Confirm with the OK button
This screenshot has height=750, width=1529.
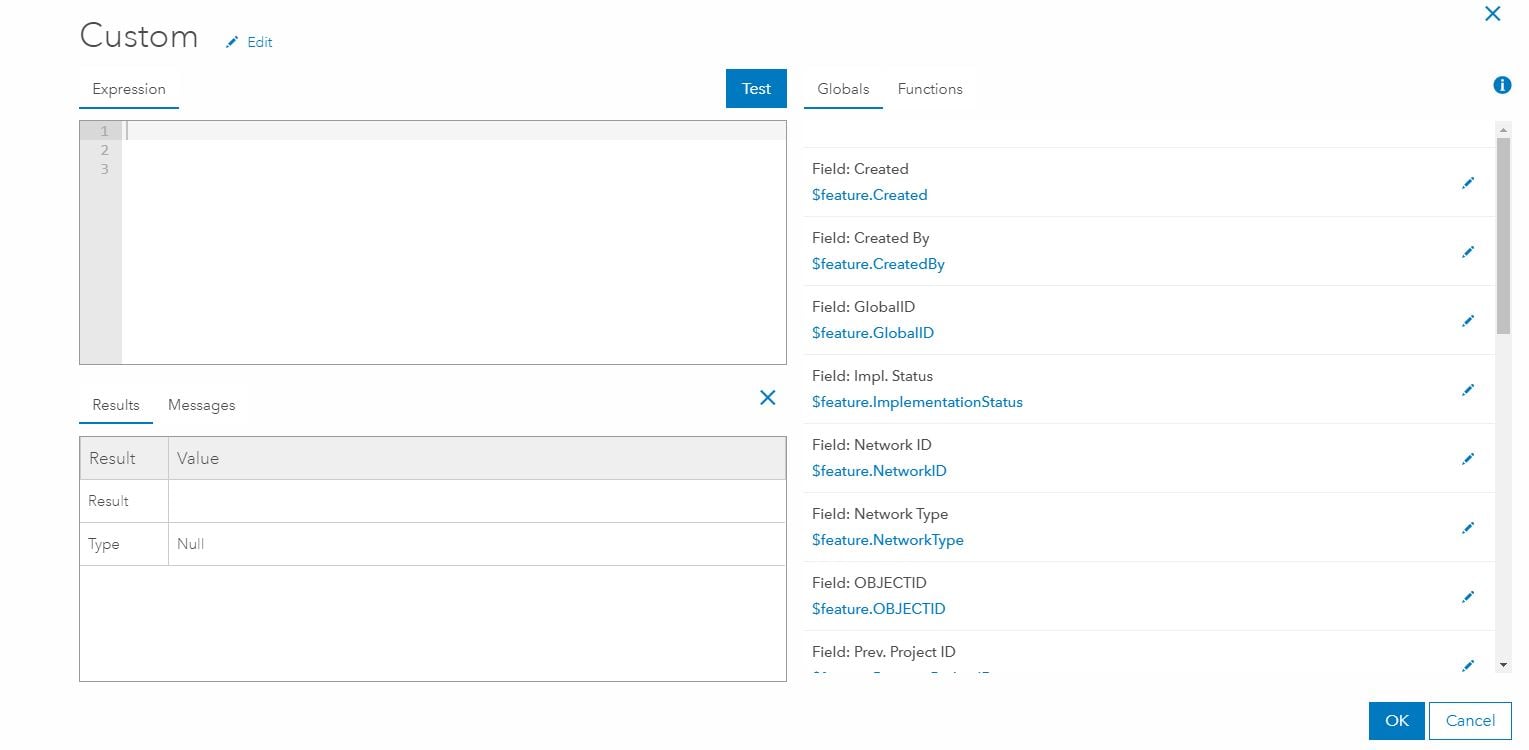point(1396,721)
